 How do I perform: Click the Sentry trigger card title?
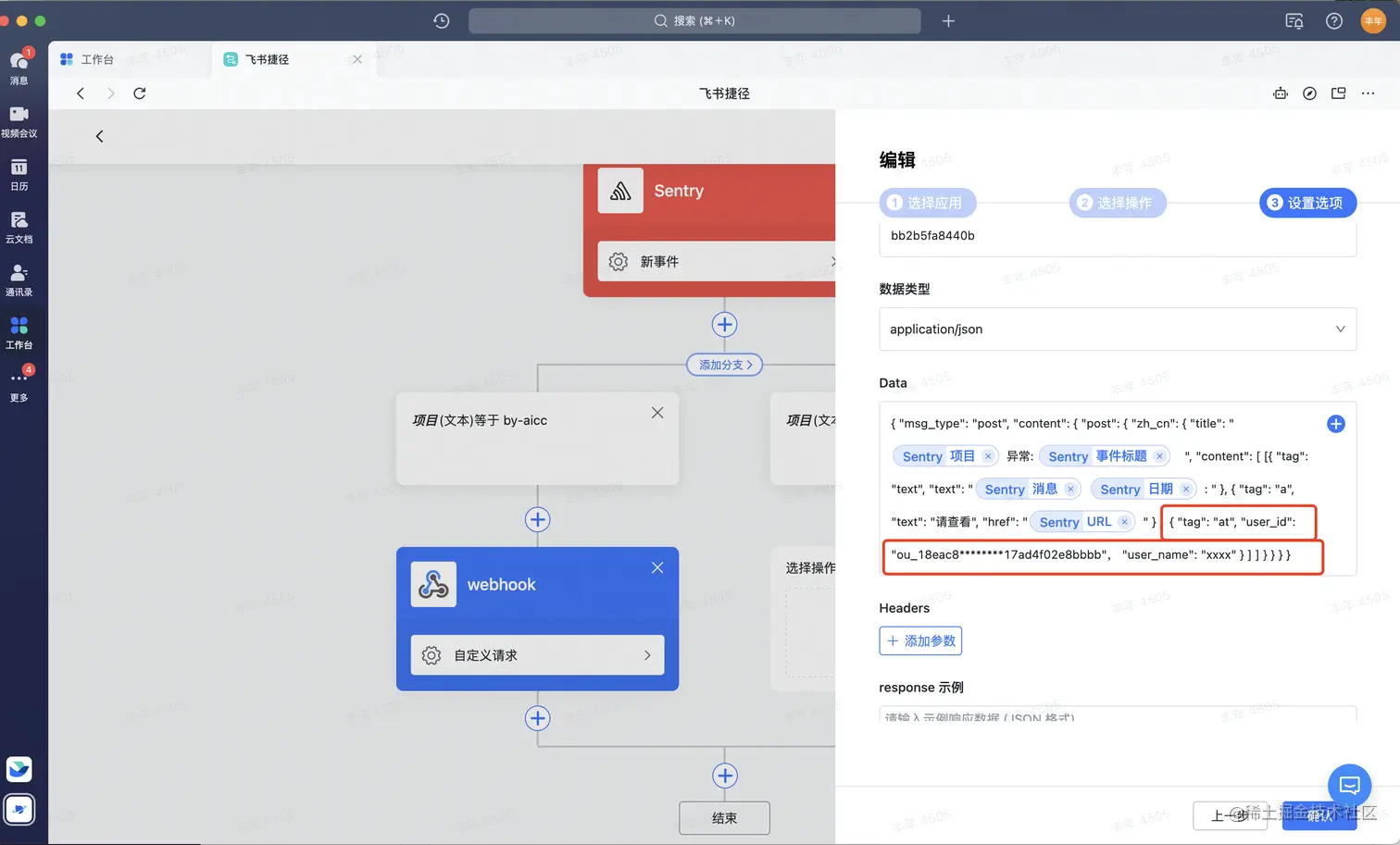(679, 191)
